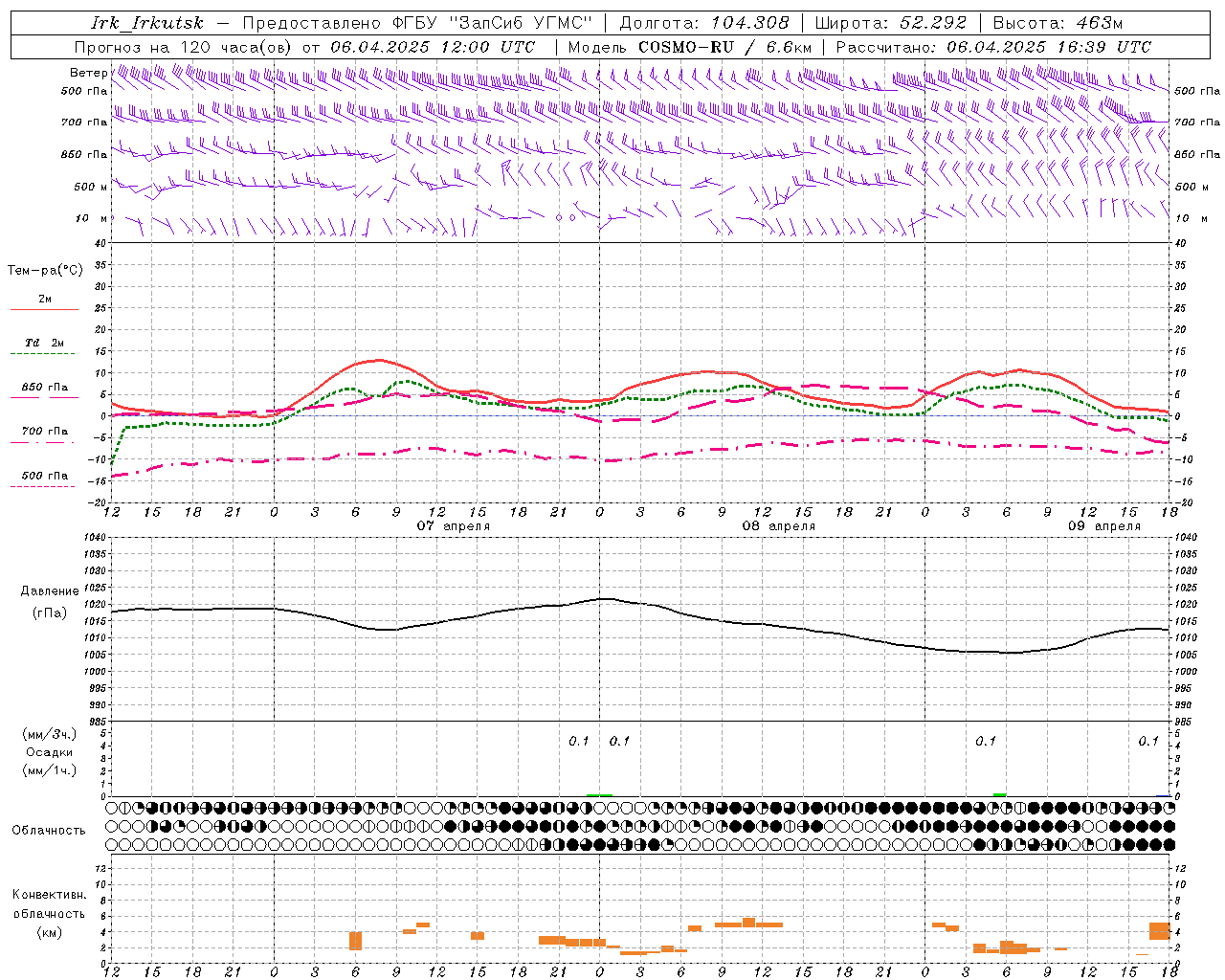Click the date label 09 апреля
Screen dimensions: 1225x980
1104,526
